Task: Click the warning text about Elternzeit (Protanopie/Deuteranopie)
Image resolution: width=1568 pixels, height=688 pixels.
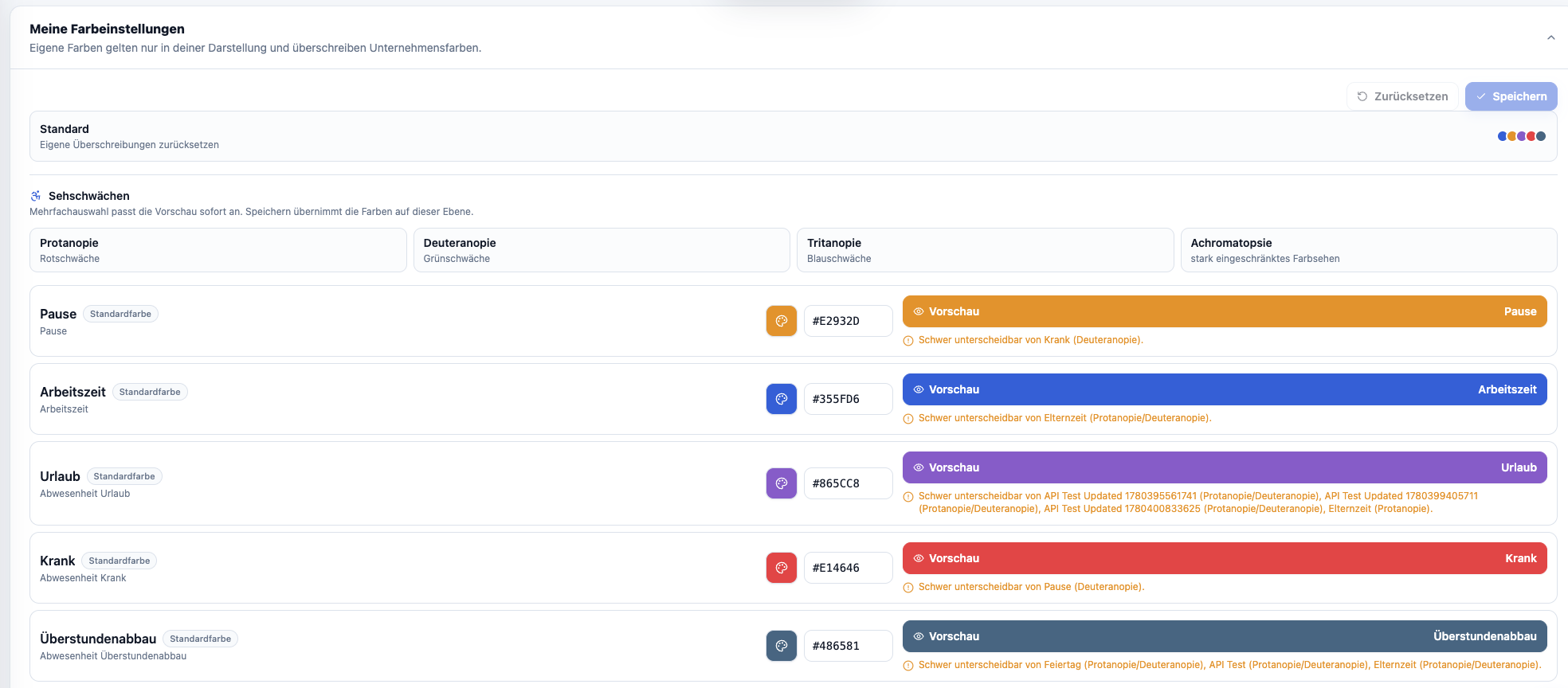Action: 1064,418
